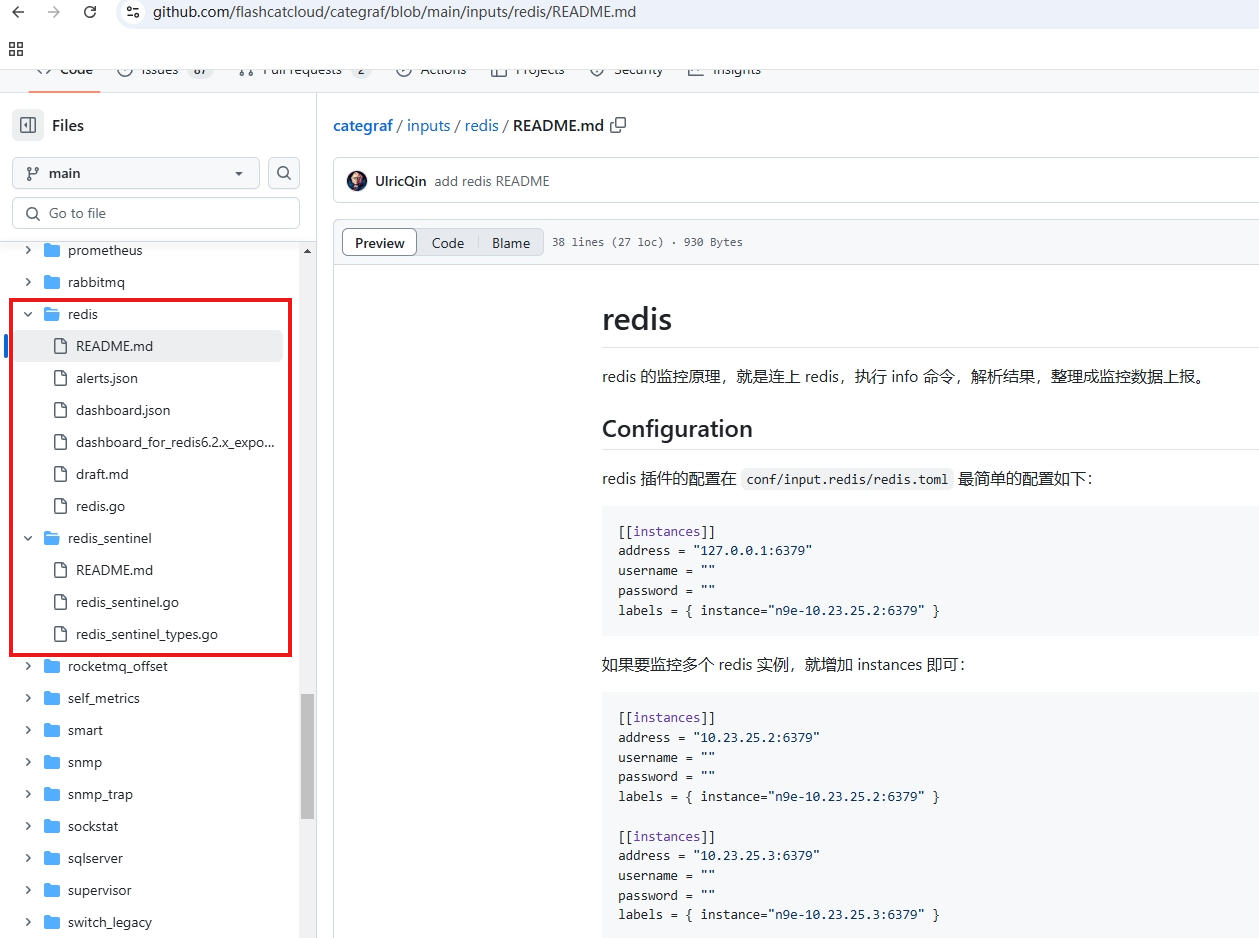The image size is (1259, 938).
Task: Click the browser address bar URL
Action: point(395,12)
